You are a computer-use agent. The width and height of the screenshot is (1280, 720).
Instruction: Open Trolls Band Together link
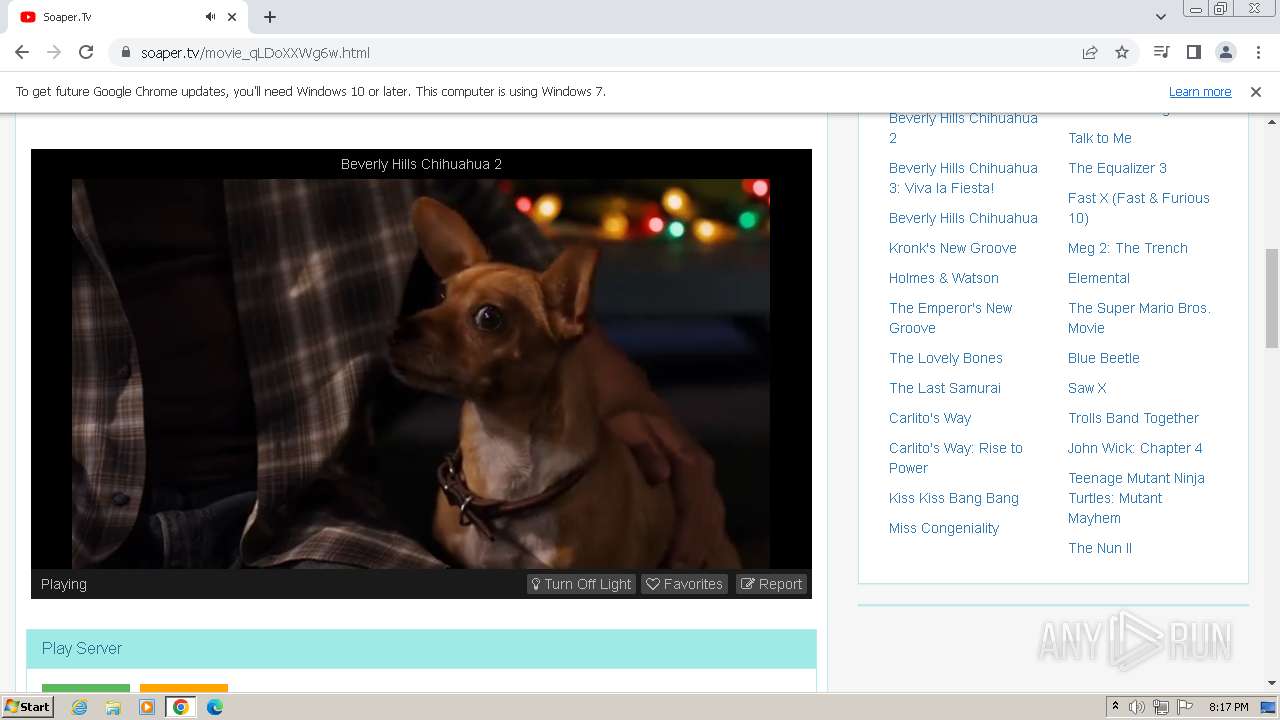click(1133, 418)
